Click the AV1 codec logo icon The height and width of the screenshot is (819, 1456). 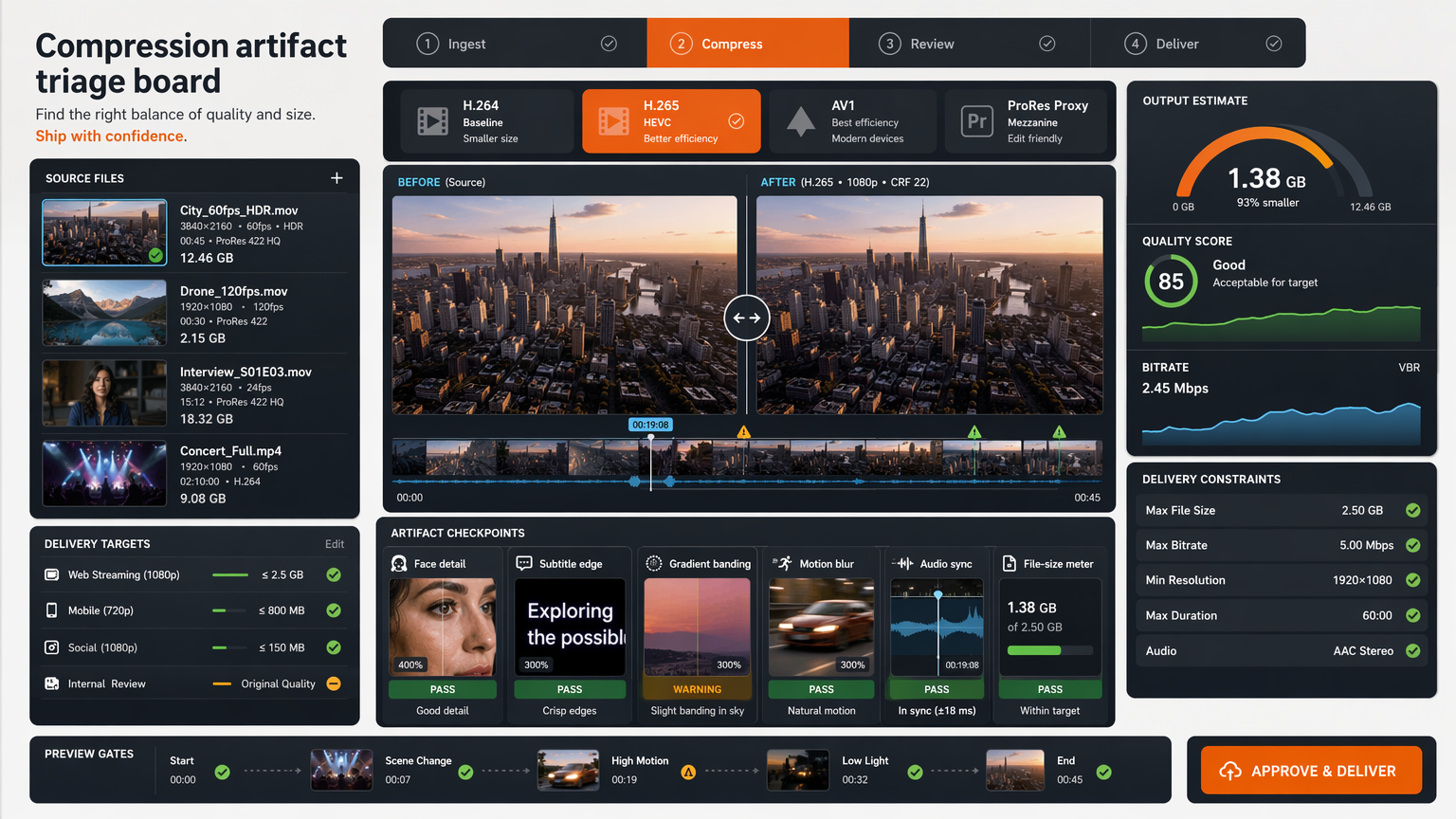click(x=801, y=121)
